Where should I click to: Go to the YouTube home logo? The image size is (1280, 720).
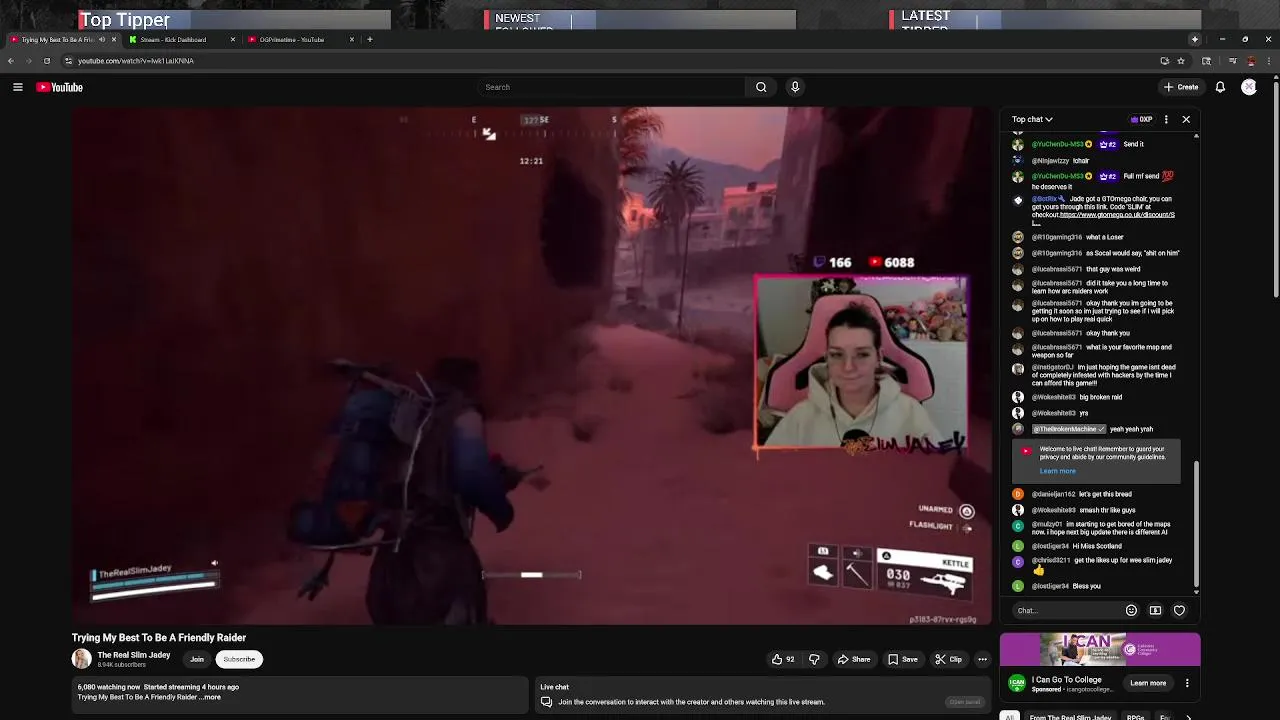(60, 87)
